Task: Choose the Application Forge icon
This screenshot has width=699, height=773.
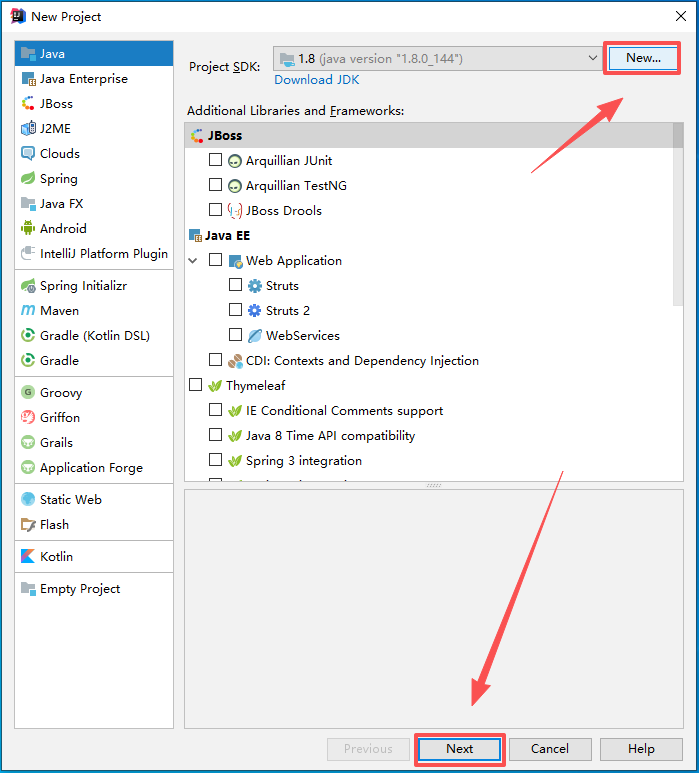Action: (x=28, y=467)
